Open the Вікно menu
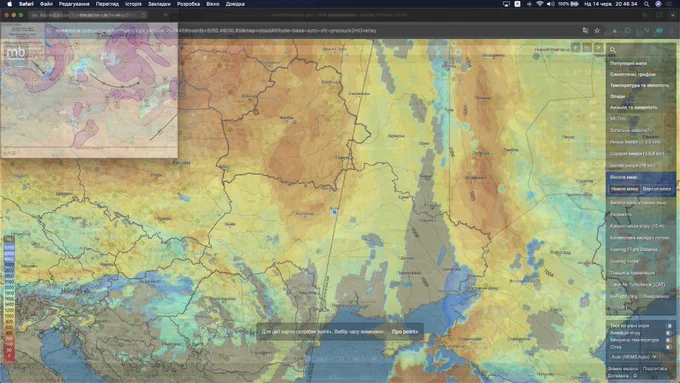 212,4
